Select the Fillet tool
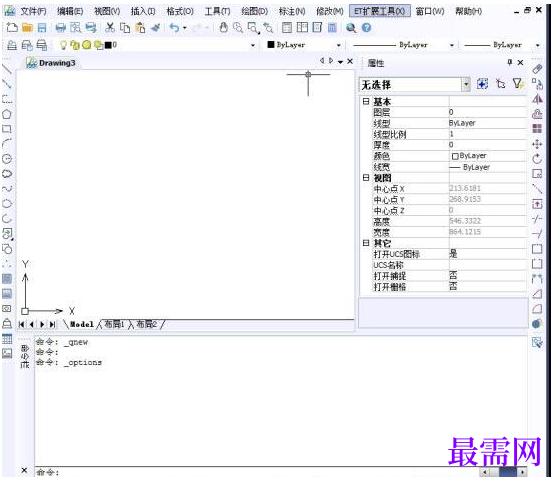Screen dimensions: 560x483 (537, 309)
